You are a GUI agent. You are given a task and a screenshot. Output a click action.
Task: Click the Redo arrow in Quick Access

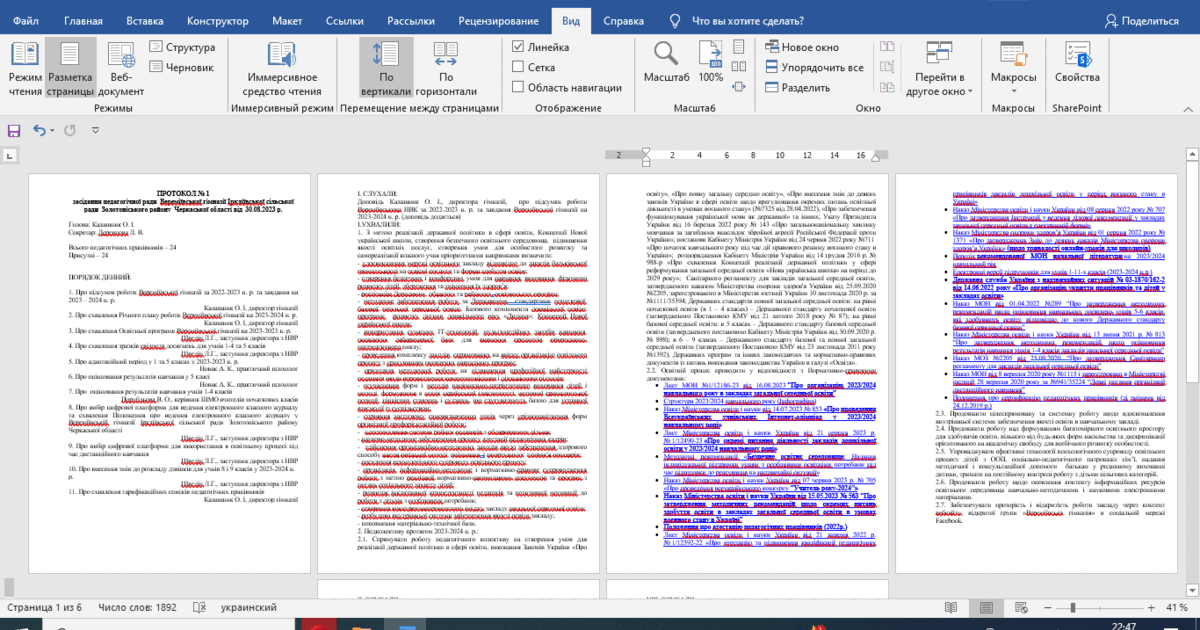tap(70, 130)
